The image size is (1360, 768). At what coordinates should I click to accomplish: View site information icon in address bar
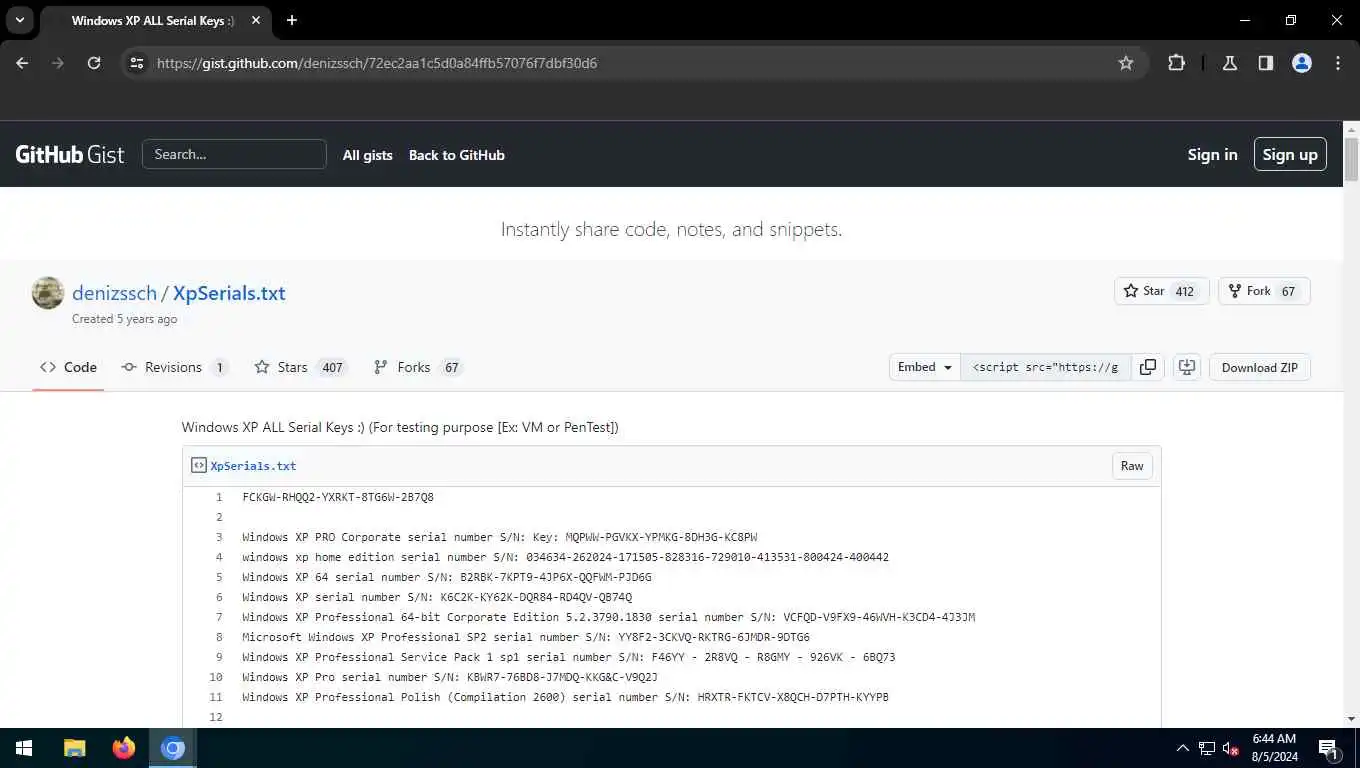137,63
